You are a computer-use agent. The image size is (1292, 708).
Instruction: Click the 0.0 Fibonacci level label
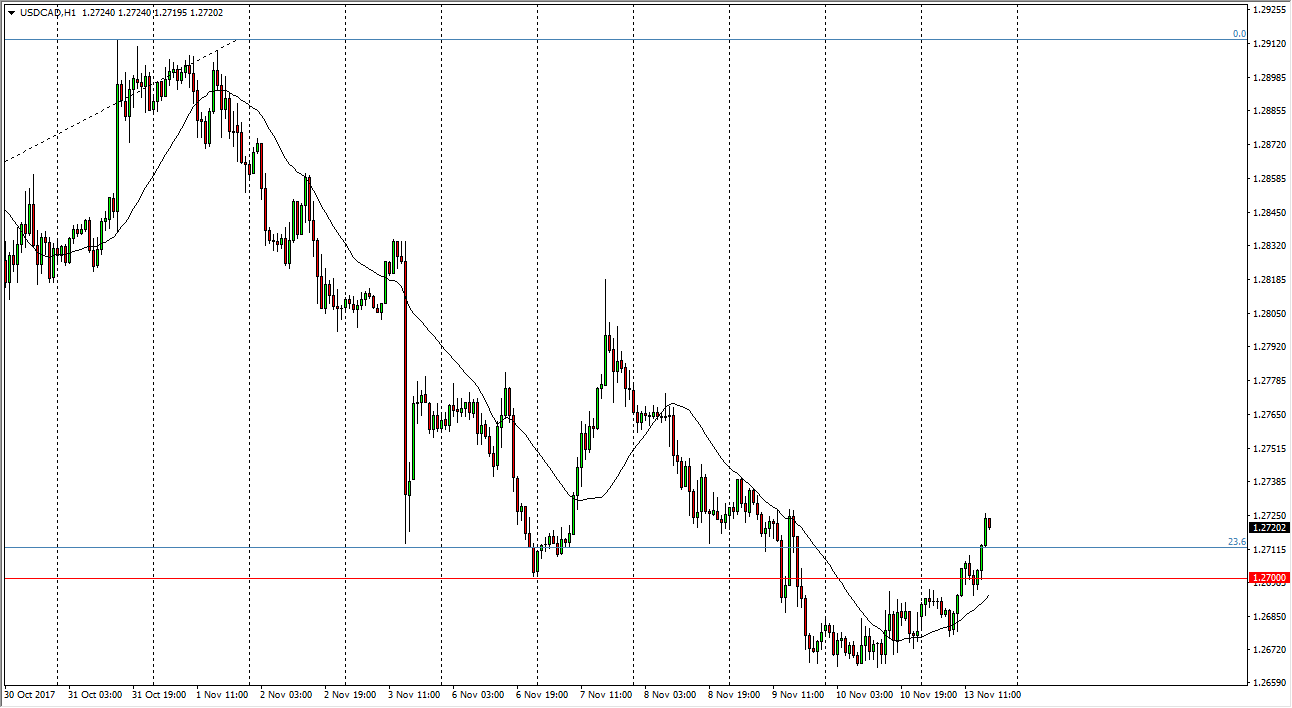tap(1239, 34)
